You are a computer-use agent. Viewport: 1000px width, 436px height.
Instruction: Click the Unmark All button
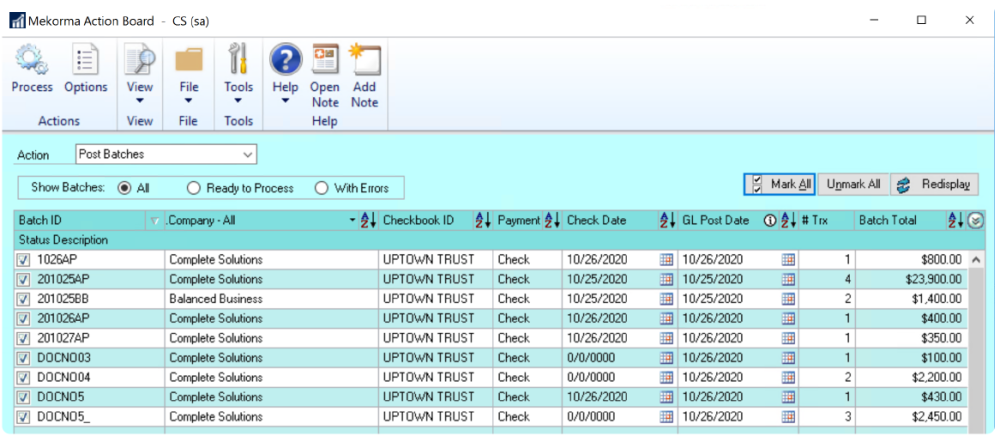point(854,184)
